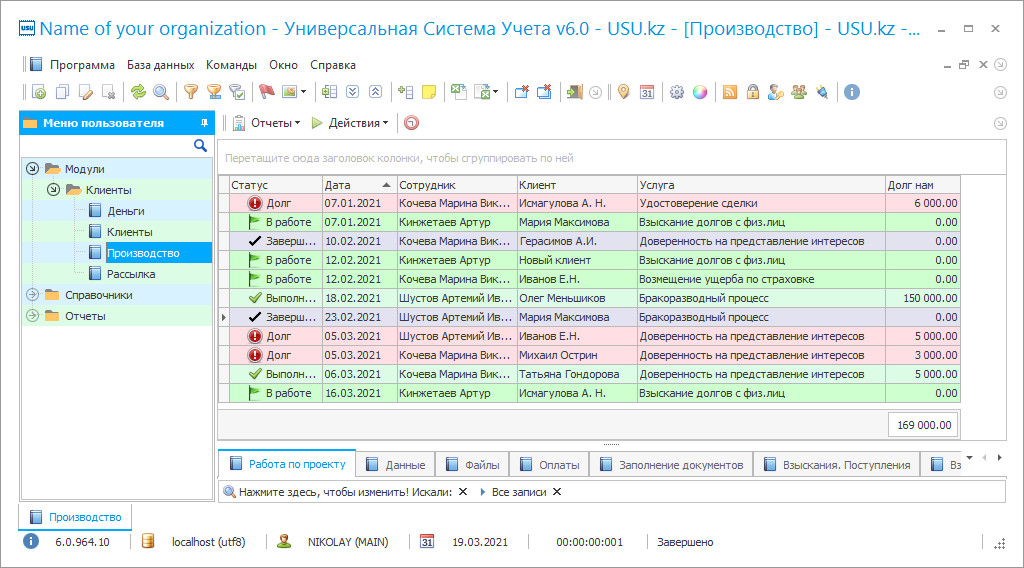Click the blue info toolbar icon

click(852, 92)
